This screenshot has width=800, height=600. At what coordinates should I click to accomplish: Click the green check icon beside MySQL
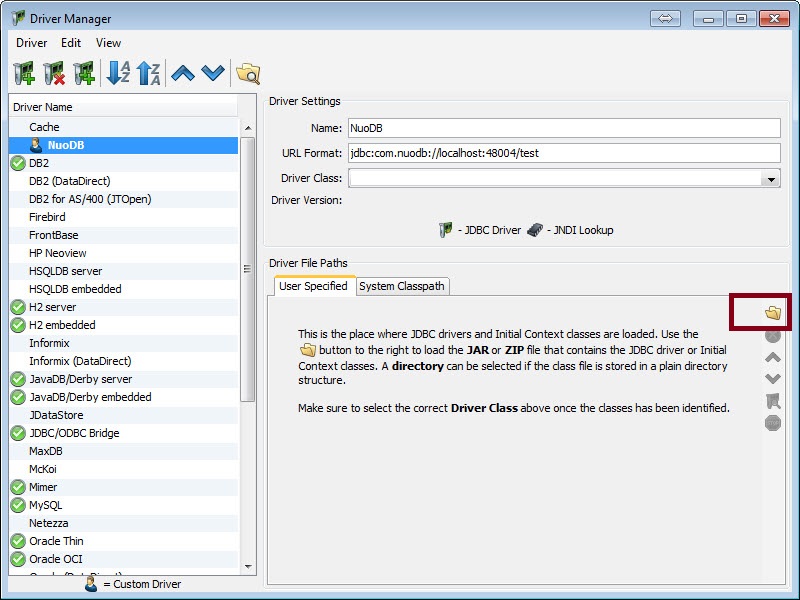(18, 505)
